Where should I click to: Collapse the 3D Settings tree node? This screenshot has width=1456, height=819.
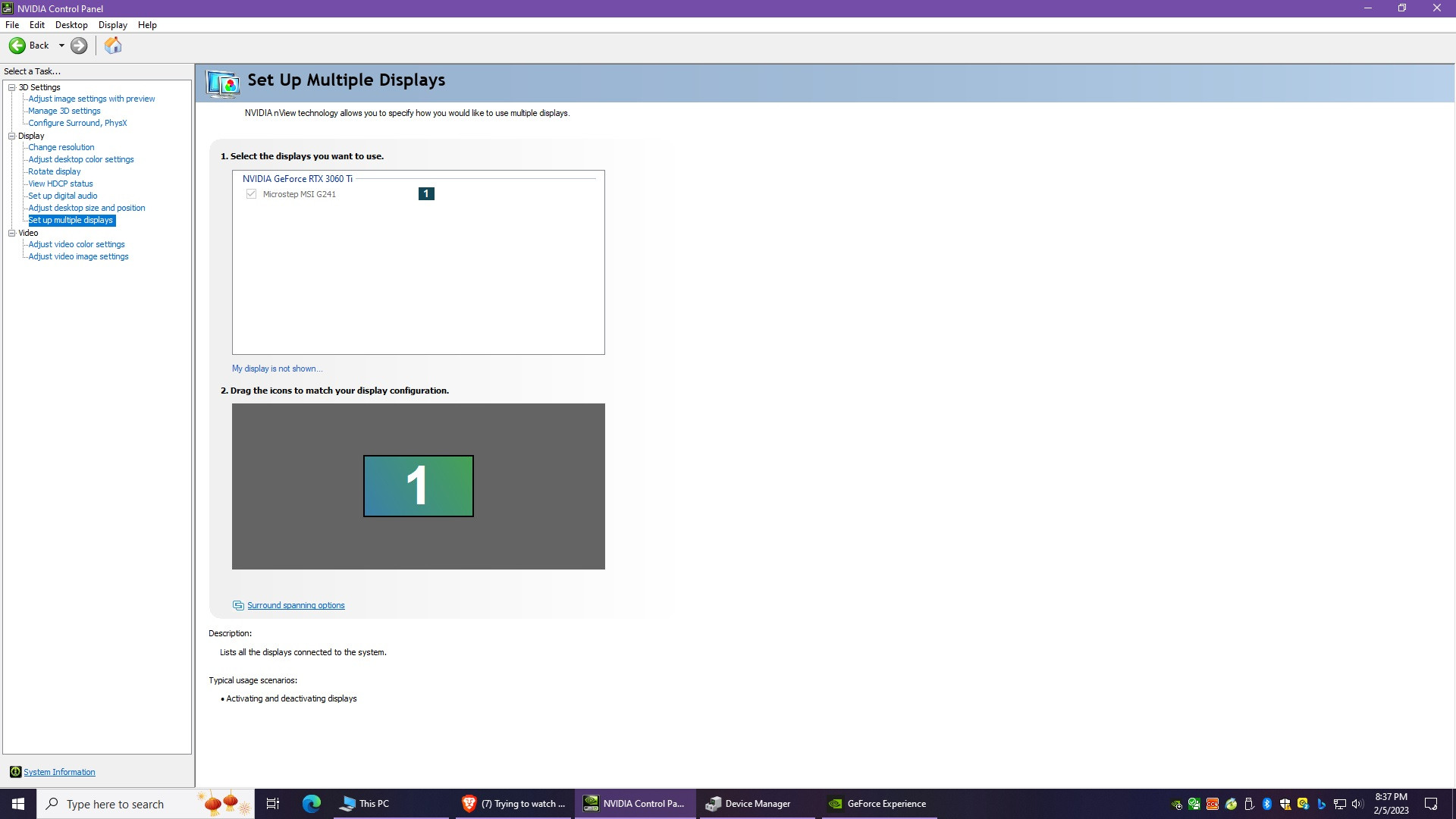click(x=12, y=87)
